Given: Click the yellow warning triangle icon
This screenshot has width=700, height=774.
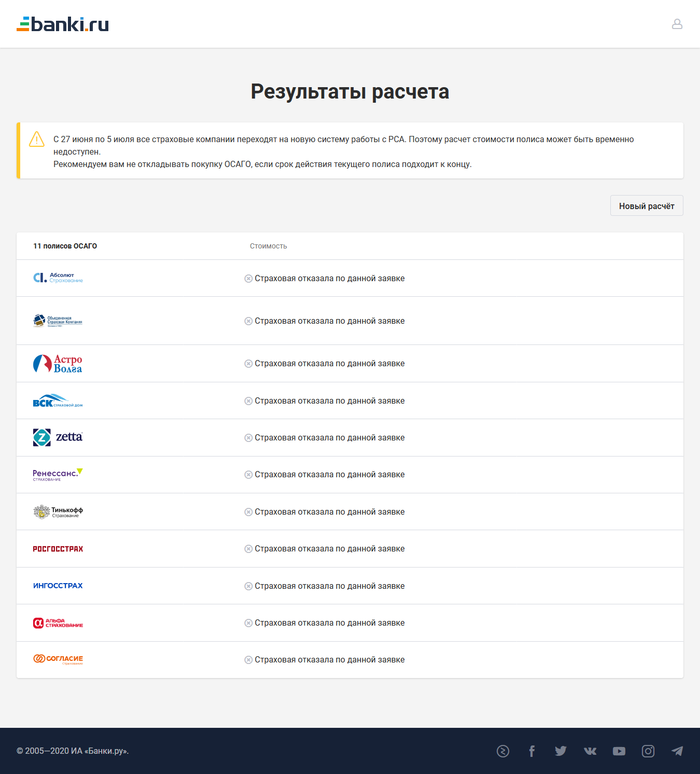Looking at the screenshot, I should click(x=37, y=139).
